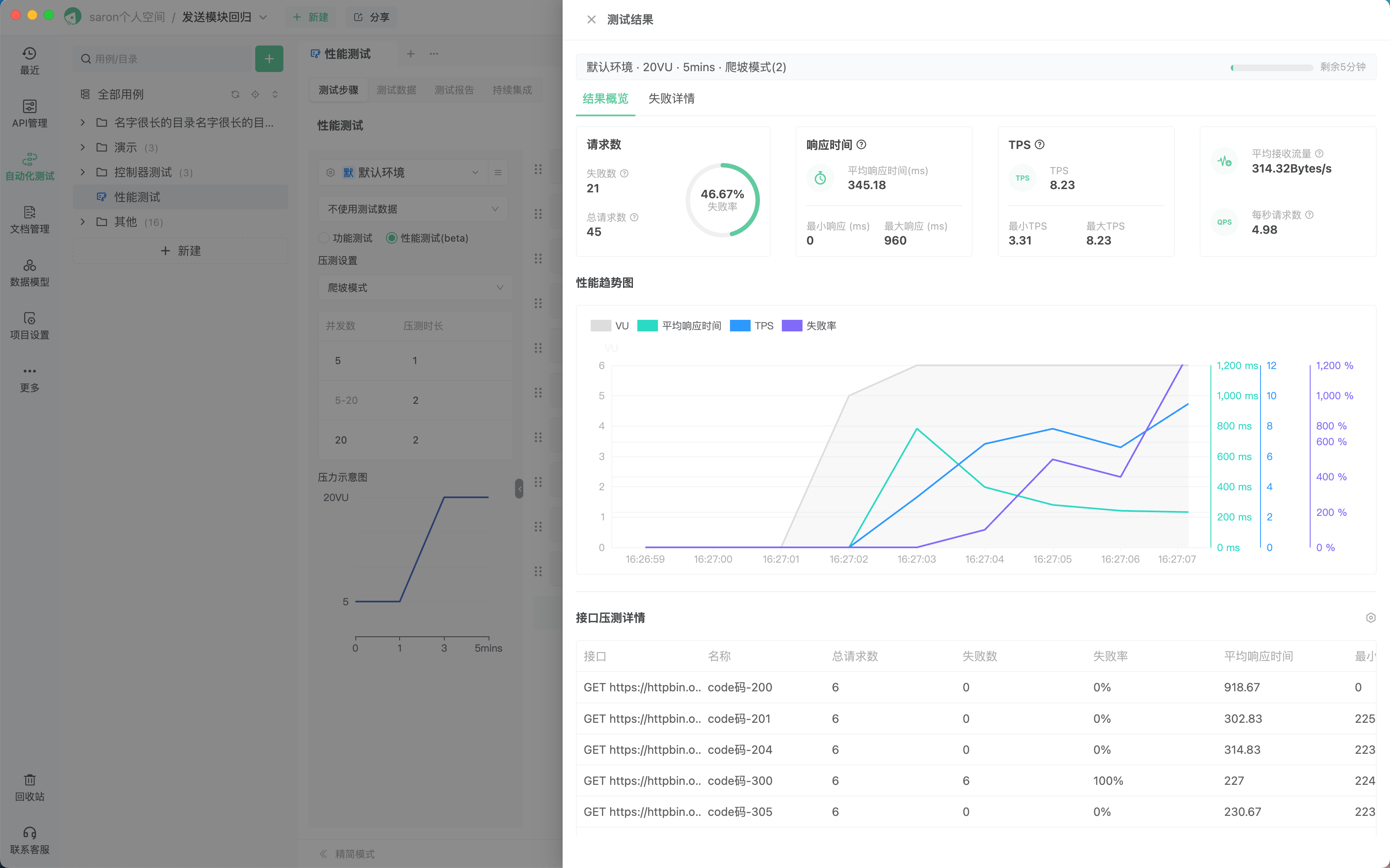This screenshot has height=868, width=1390.
Task: Click the 失败率 column header
Action: tap(1110, 656)
